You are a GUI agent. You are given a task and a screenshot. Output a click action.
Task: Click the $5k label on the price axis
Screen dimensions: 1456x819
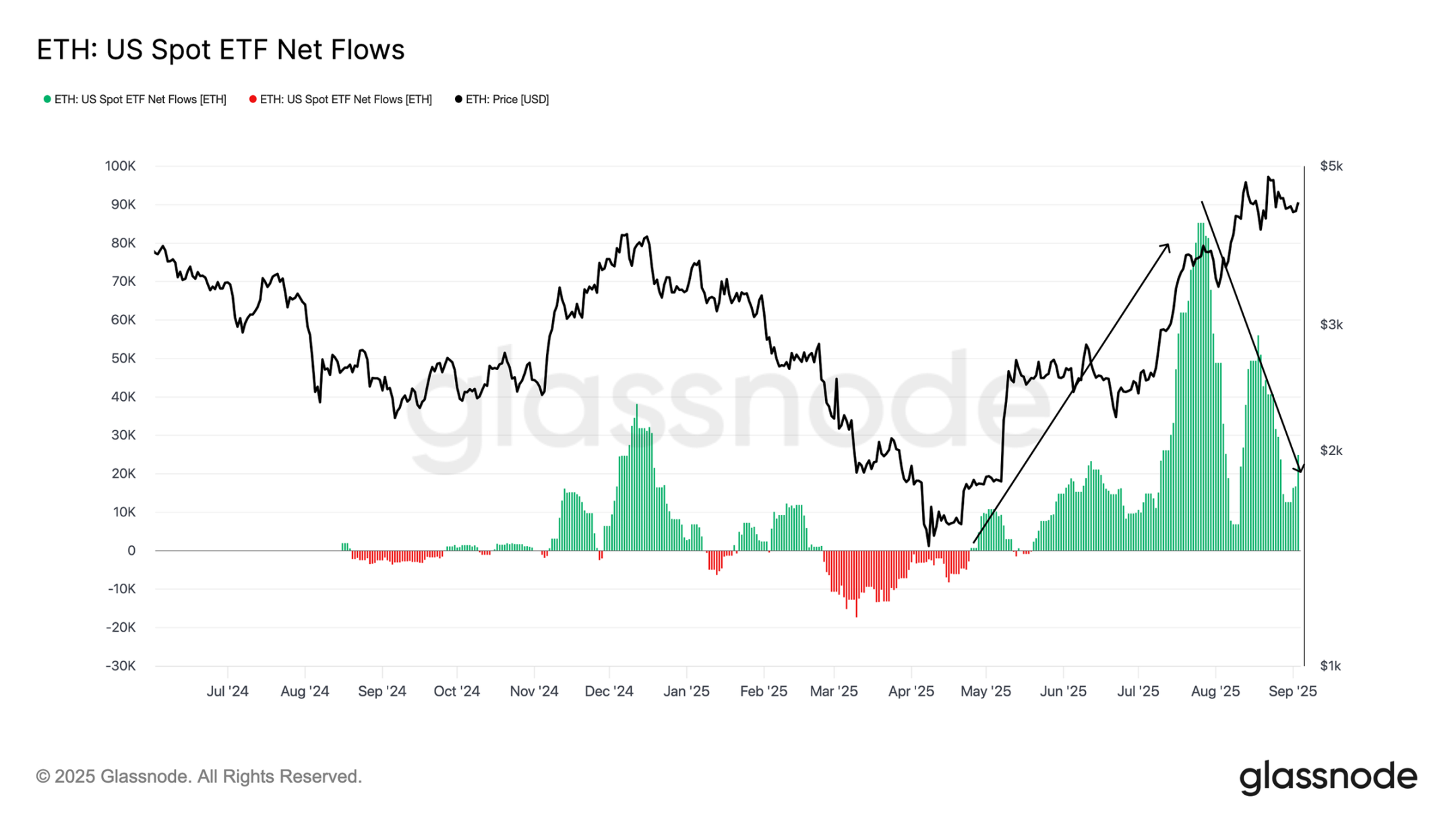click(1331, 166)
